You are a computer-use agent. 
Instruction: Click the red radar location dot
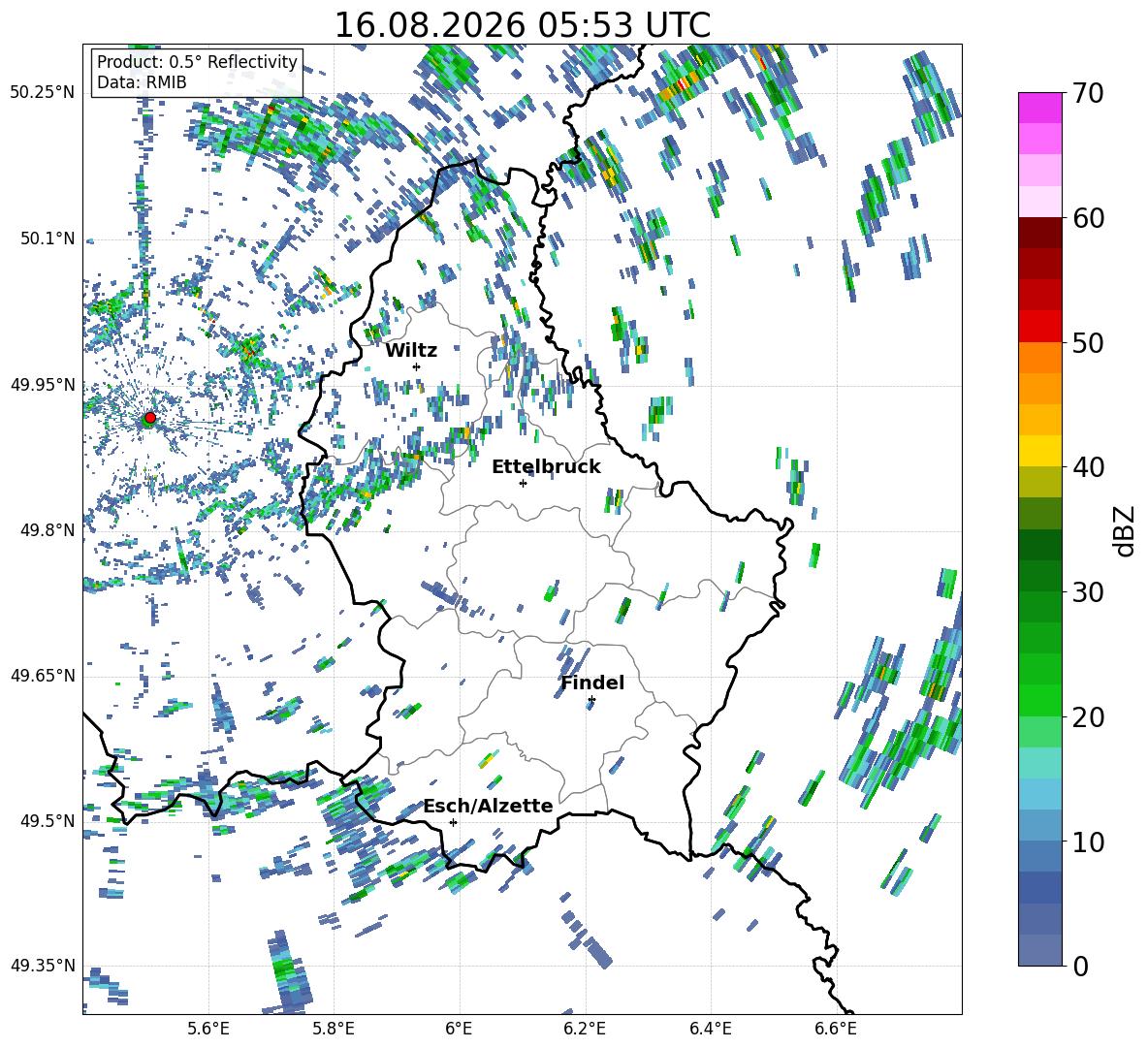[150, 418]
